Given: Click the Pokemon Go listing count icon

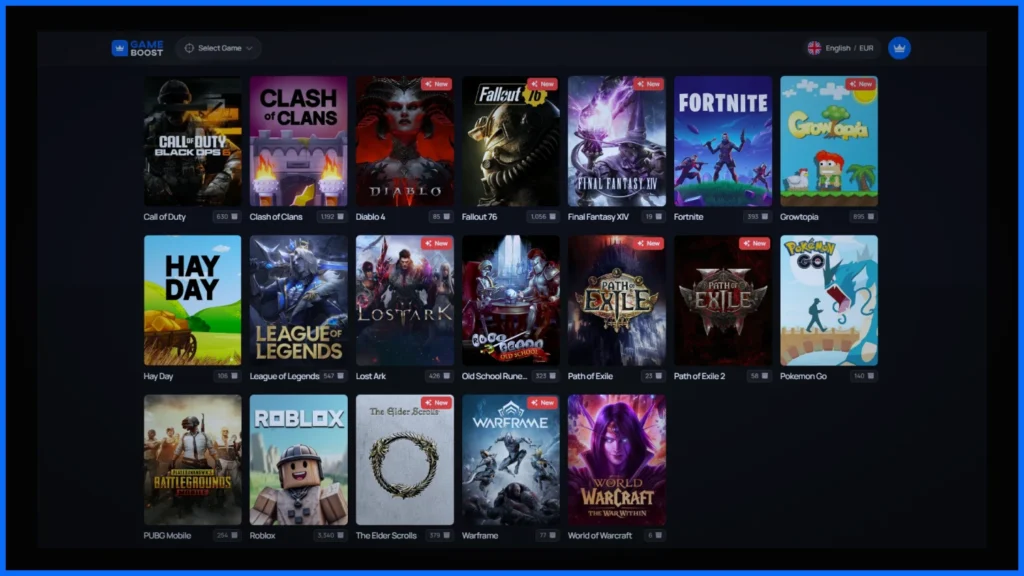Looking at the screenshot, I should point(871,376).
